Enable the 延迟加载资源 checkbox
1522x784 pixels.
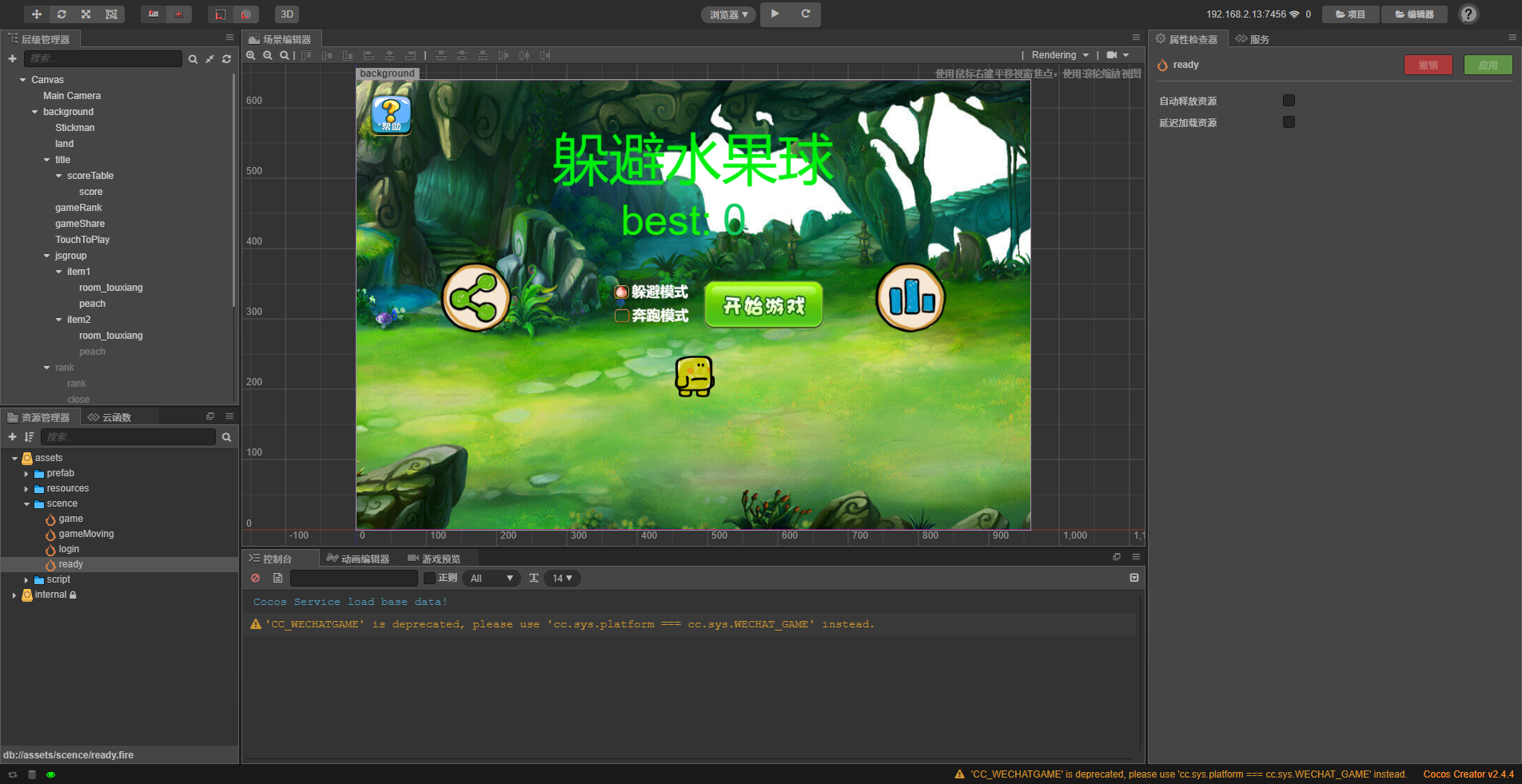pos(1288,121)
